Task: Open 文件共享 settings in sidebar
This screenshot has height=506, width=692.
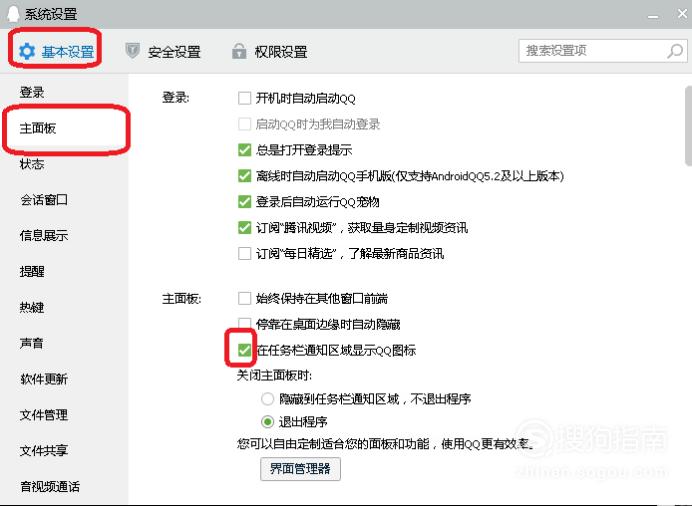Action: tap(44, 450)
